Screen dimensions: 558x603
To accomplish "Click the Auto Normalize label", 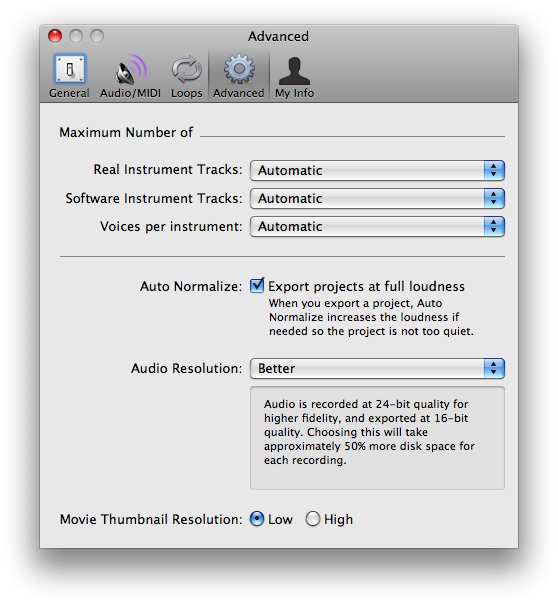I will (191, 287).
